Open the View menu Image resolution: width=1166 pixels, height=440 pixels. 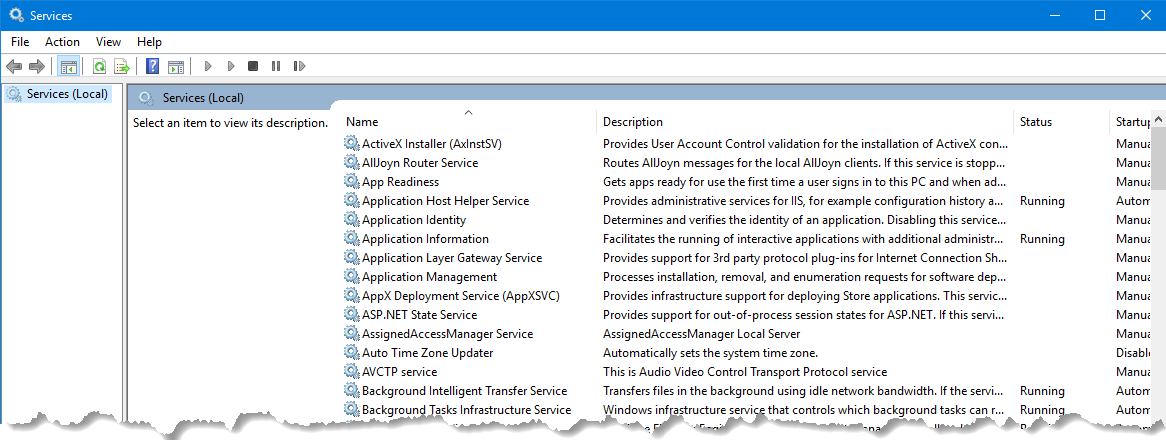[109, 42]
